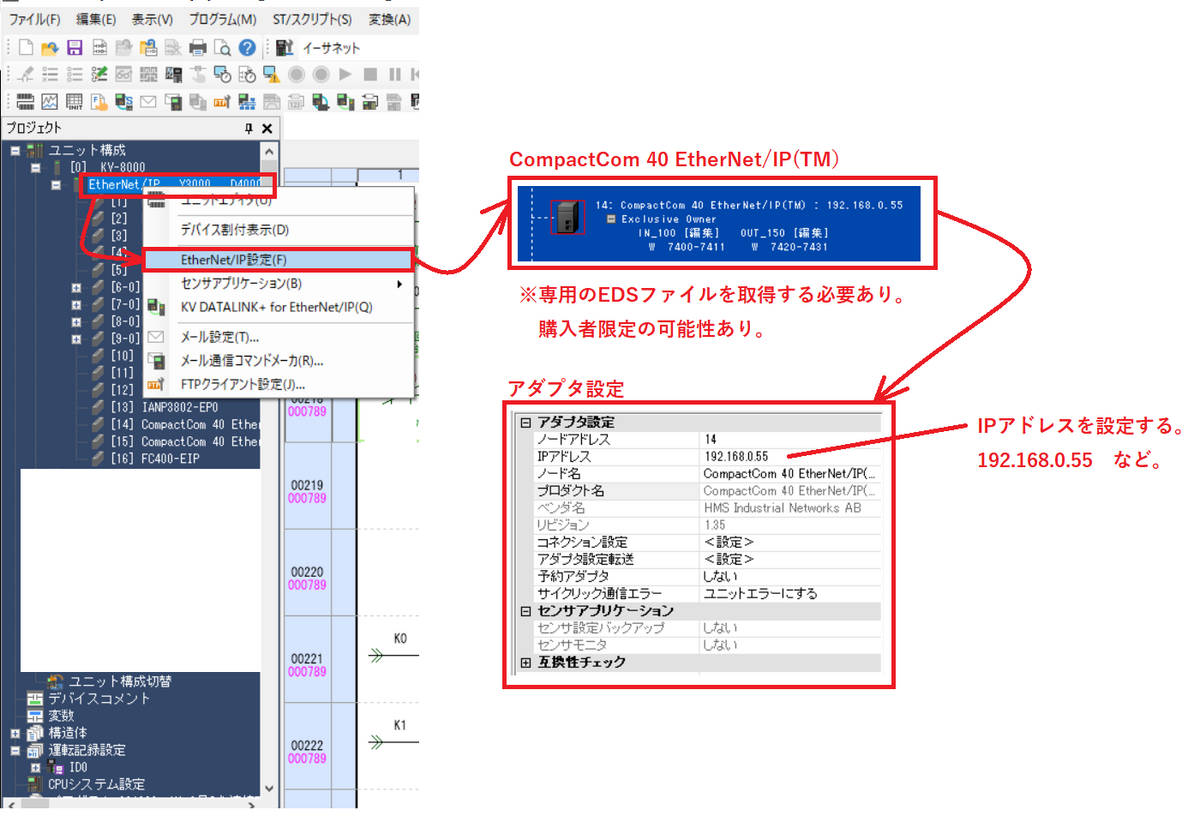Expand the [8-0] tree node

click(76, 322)
